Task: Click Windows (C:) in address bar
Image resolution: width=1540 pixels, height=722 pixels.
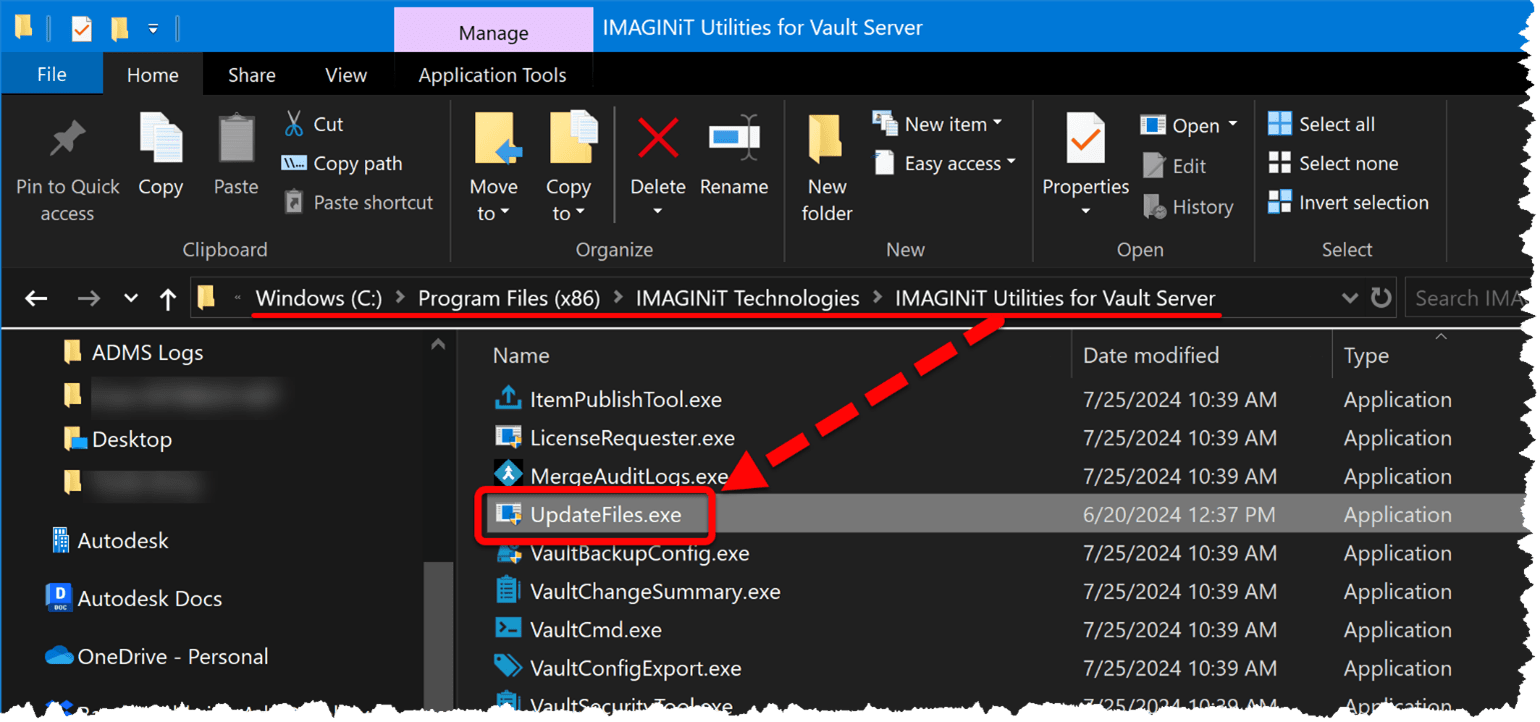Action: (319, 298)
